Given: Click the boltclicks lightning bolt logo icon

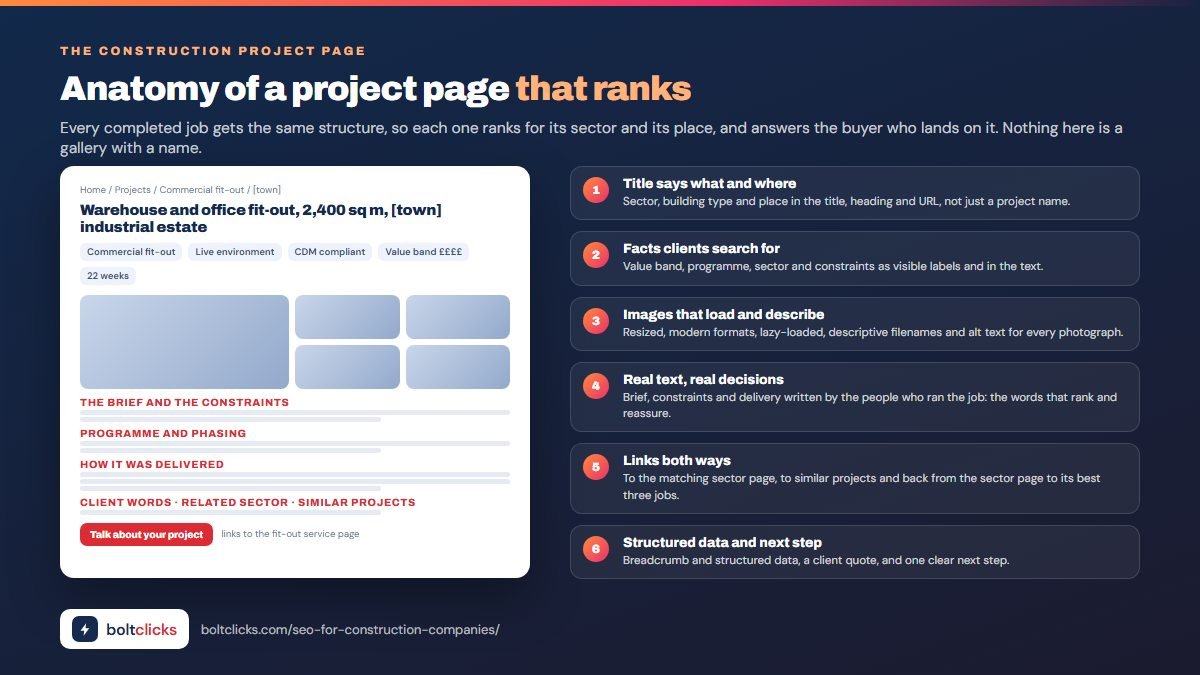Looking at the screenshot, I should pos(85,629).
